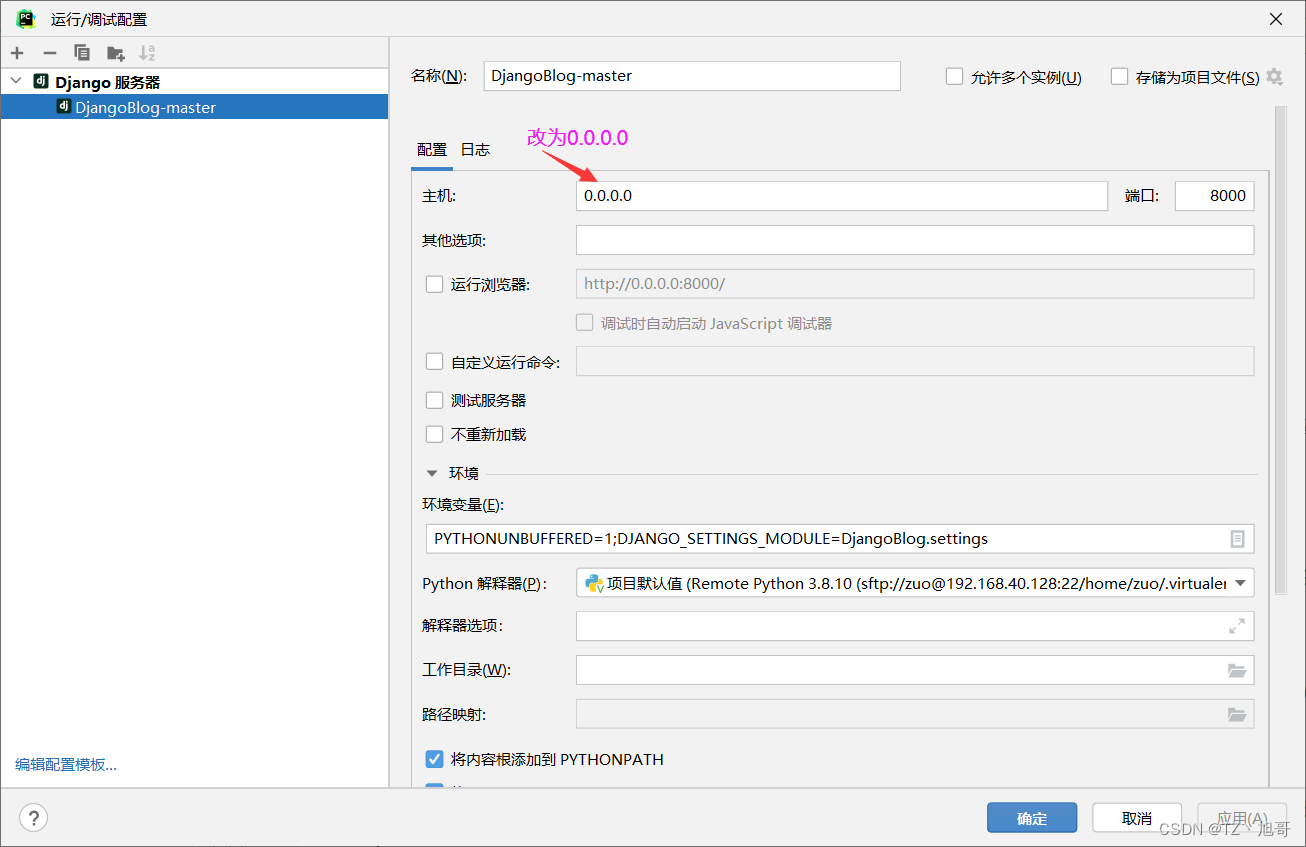Check the custom run command option
1306x847 pixels.
pyautogui.click(x=434, y=362)
